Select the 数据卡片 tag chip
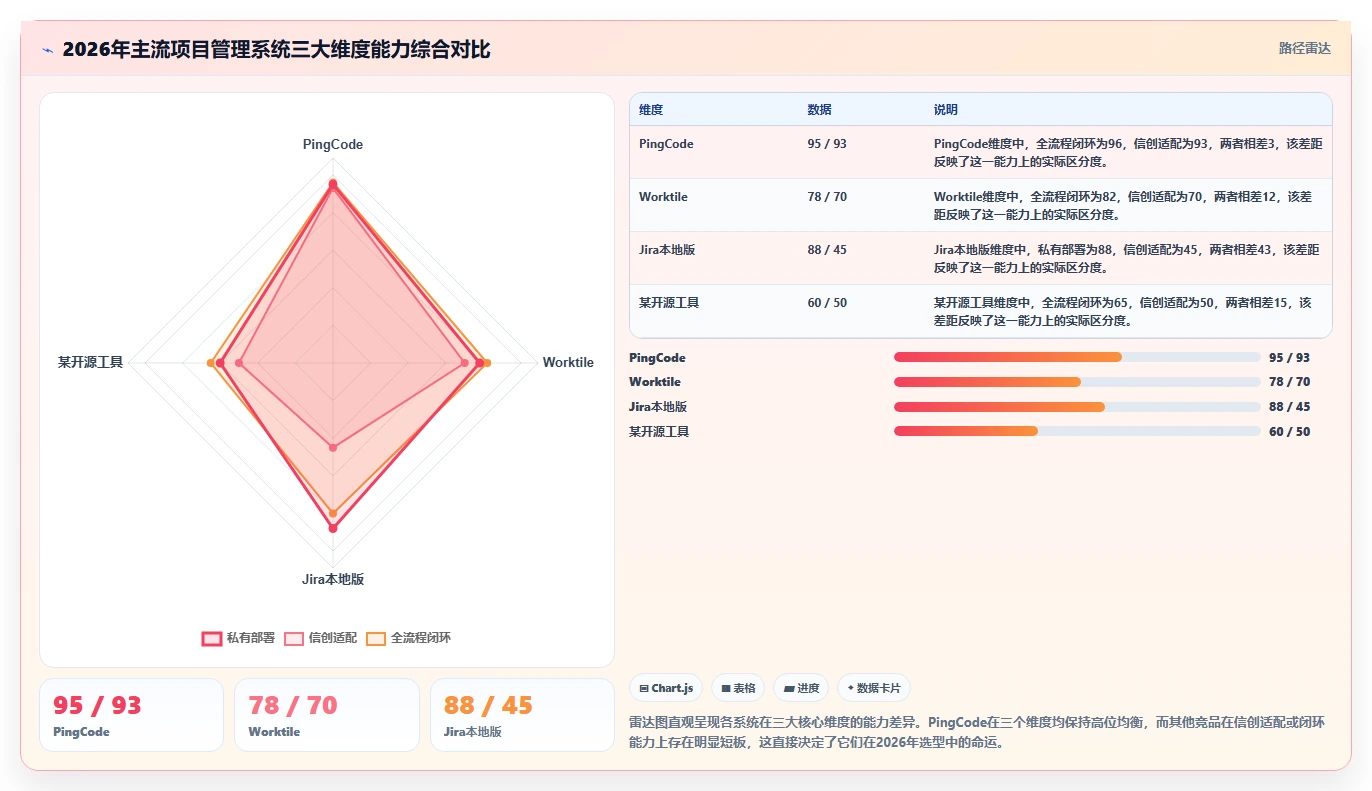1372x791 pixels. click(x=874, y=688)
